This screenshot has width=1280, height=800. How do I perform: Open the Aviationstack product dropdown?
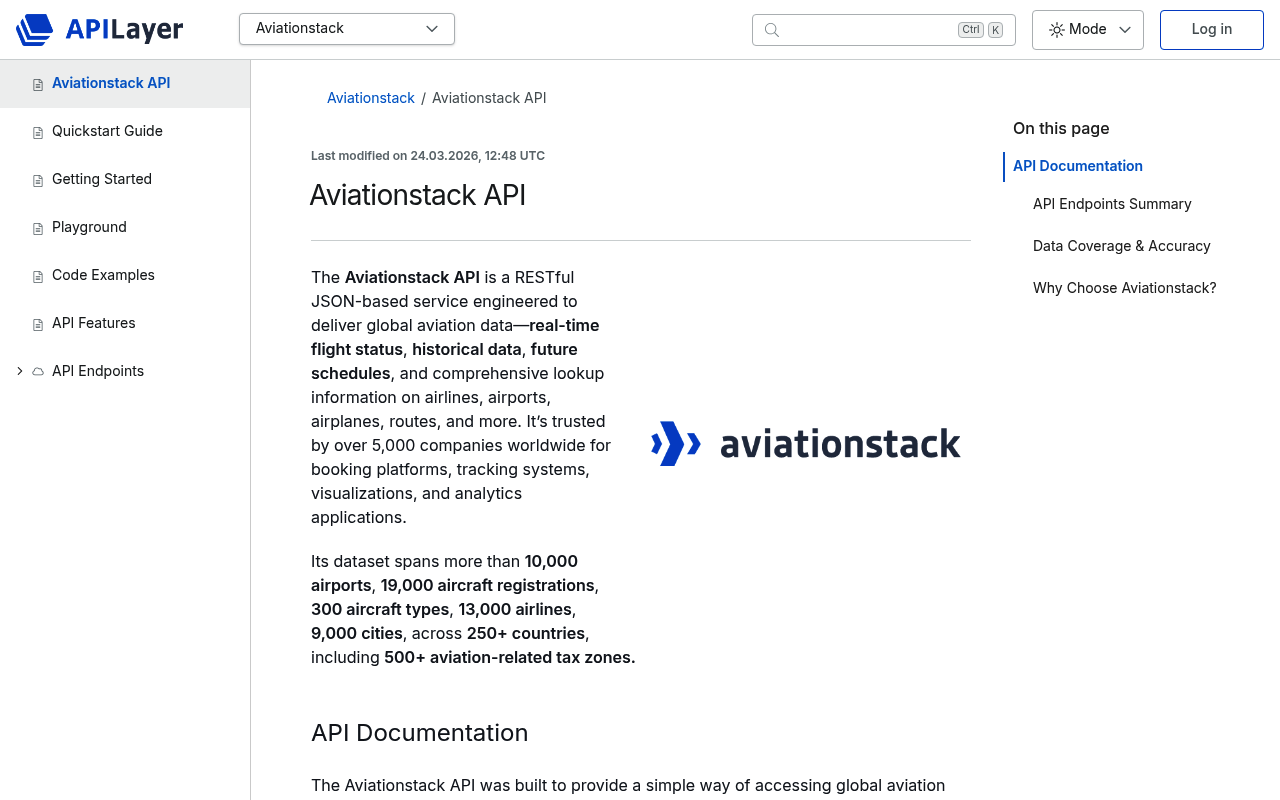point(347,29)
